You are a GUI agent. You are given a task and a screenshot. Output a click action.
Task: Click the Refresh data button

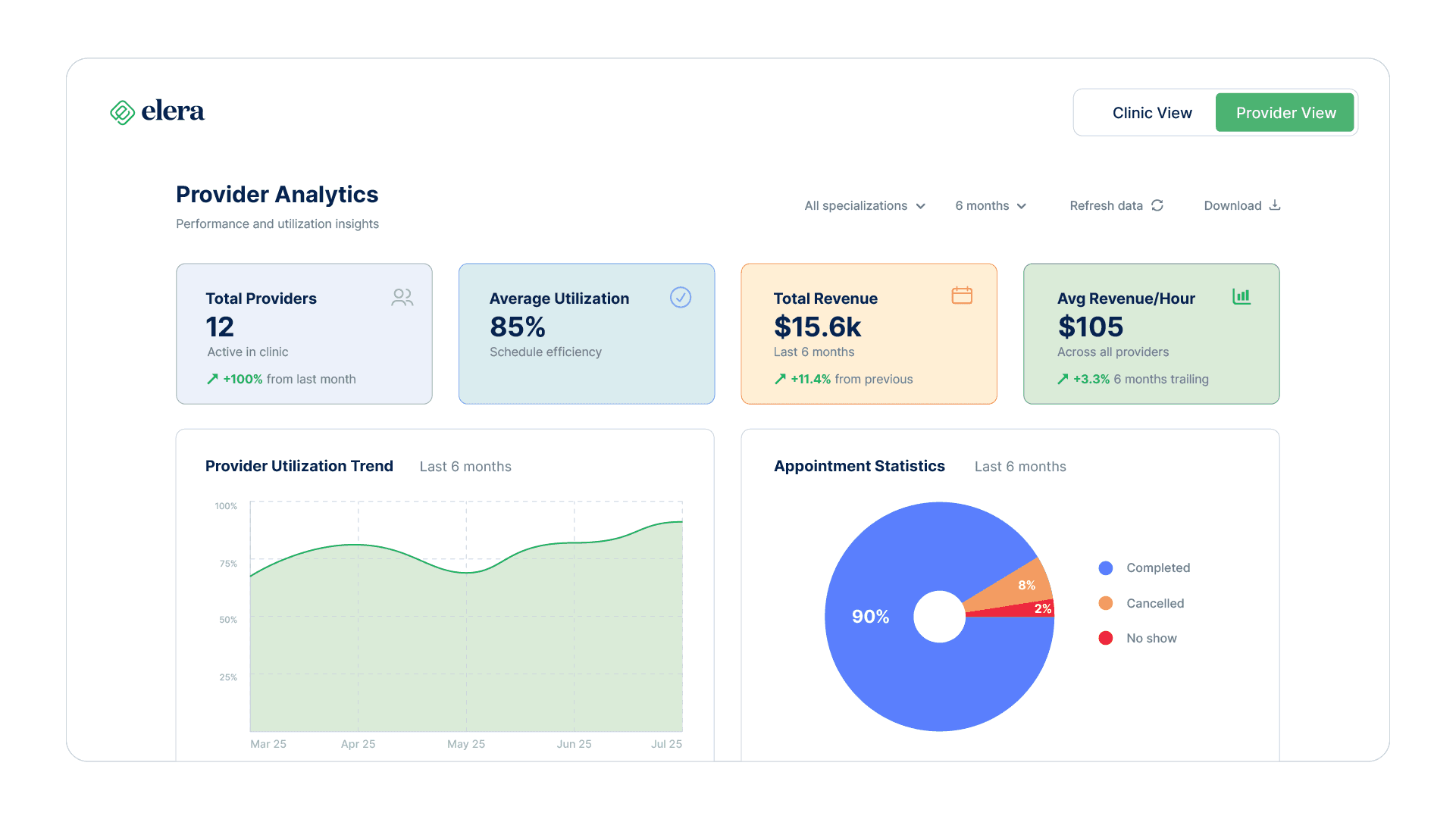point(1106,206)
